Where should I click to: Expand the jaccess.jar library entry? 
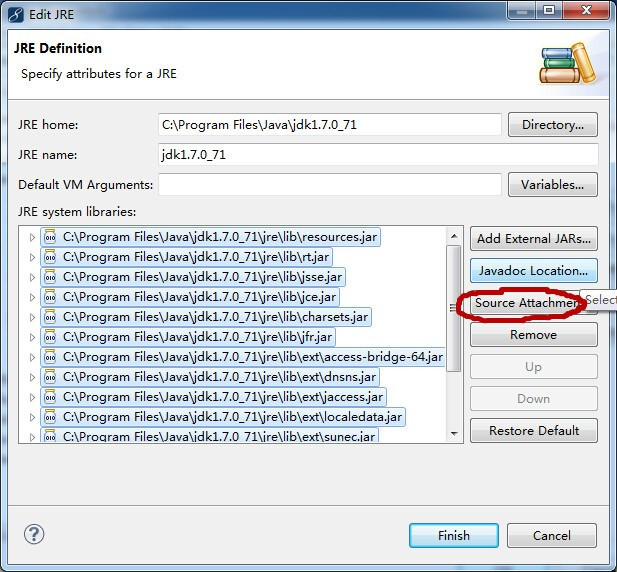click(32, 397)
